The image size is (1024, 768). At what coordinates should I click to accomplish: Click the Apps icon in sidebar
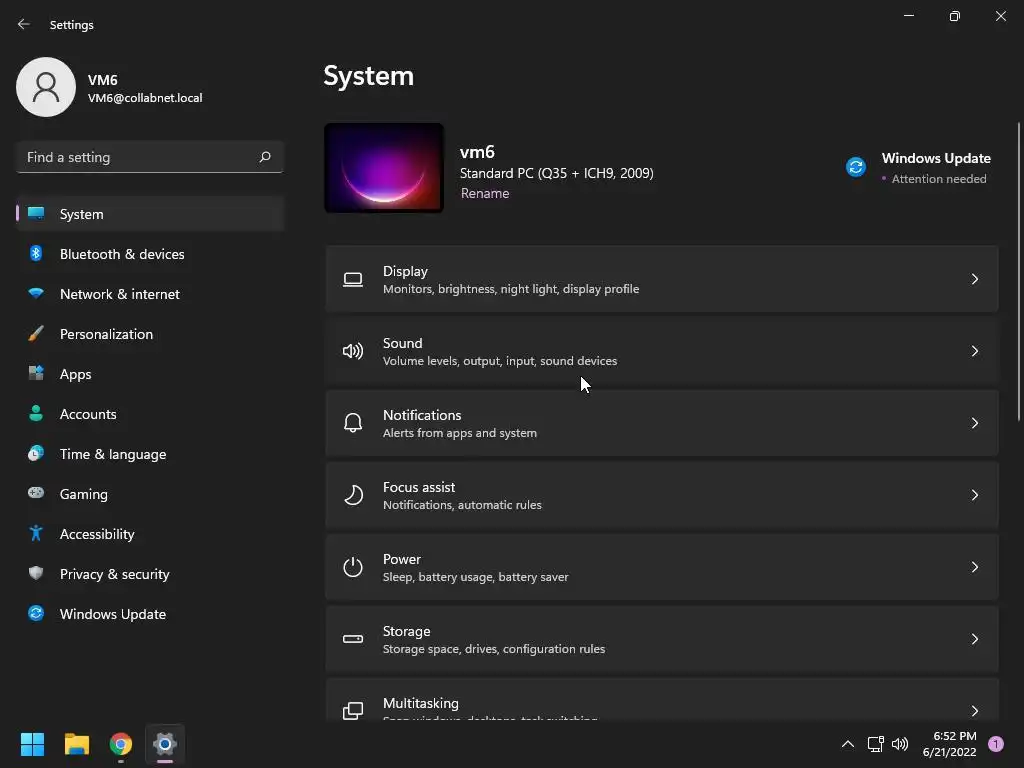[x=36, y=374]
